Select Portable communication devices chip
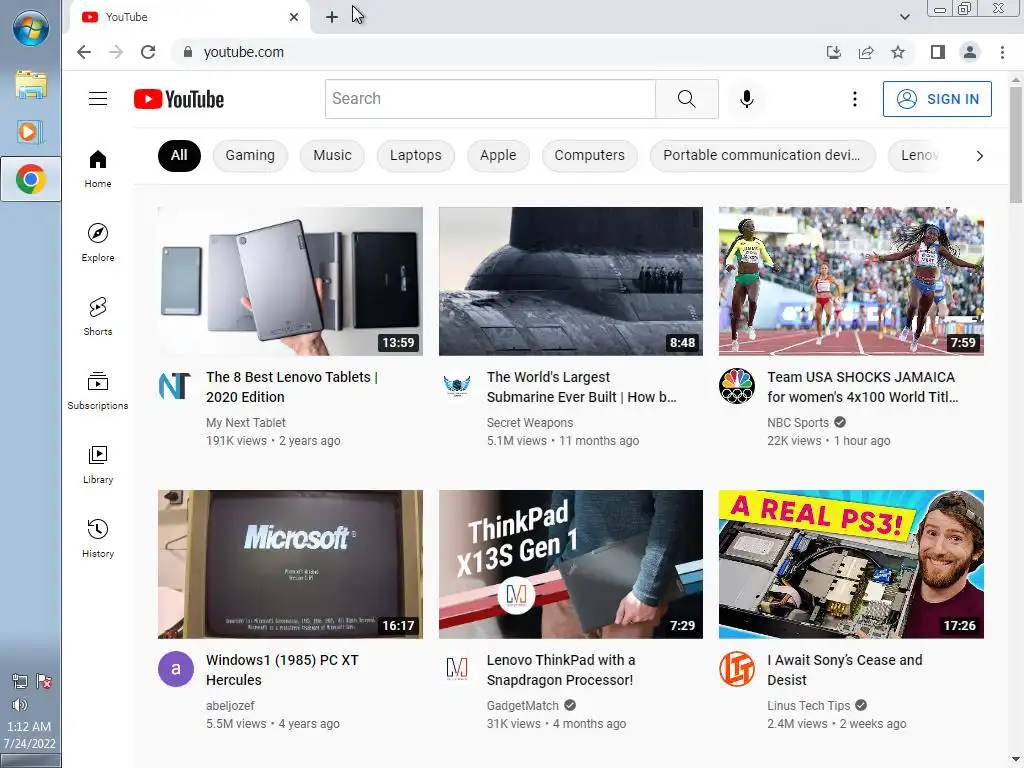This screenshot has height=768, width=1024. click(x=762, y=155)
